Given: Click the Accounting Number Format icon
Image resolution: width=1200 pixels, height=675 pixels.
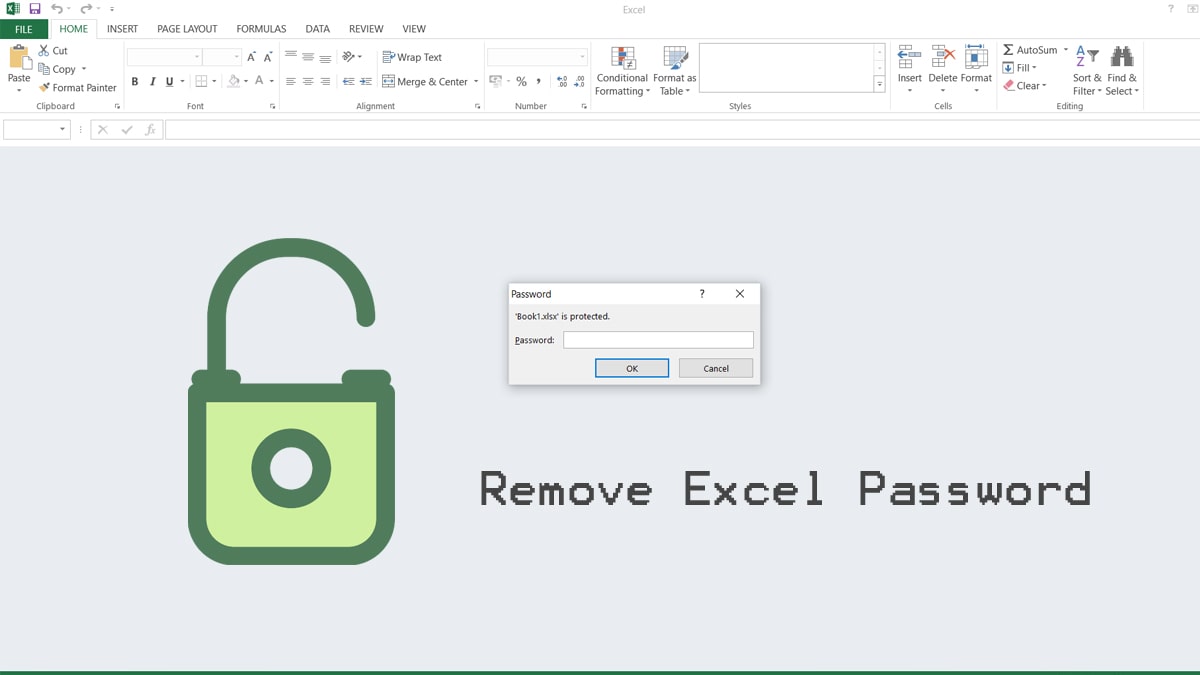Looking at the screenshot, I should click(495, 81).
